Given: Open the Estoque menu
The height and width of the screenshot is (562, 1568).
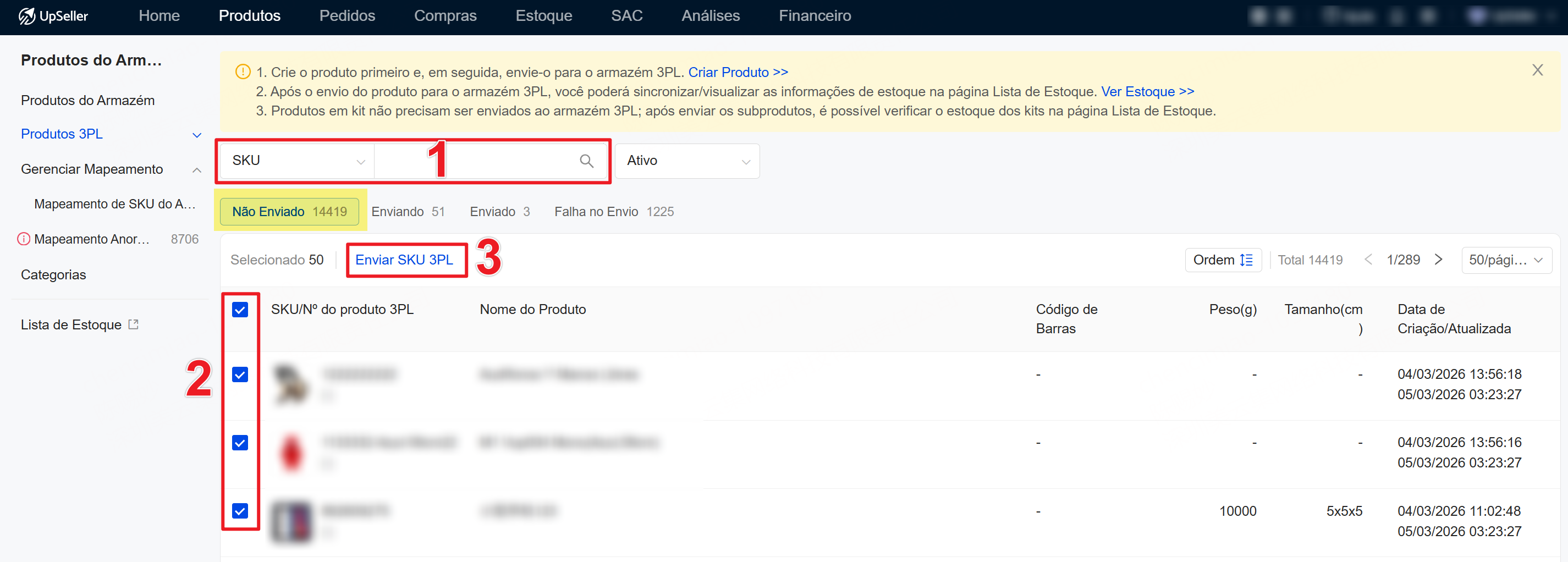Looking at the screenshot, I should point(543,16).
